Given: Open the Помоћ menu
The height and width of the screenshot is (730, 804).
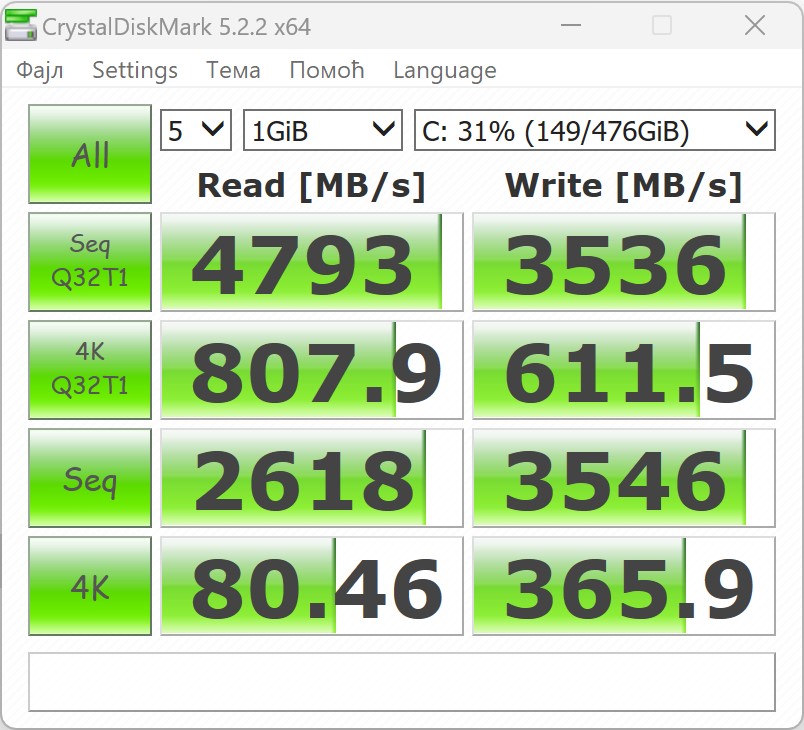Looking at the screenshot, I should (327, 70).
